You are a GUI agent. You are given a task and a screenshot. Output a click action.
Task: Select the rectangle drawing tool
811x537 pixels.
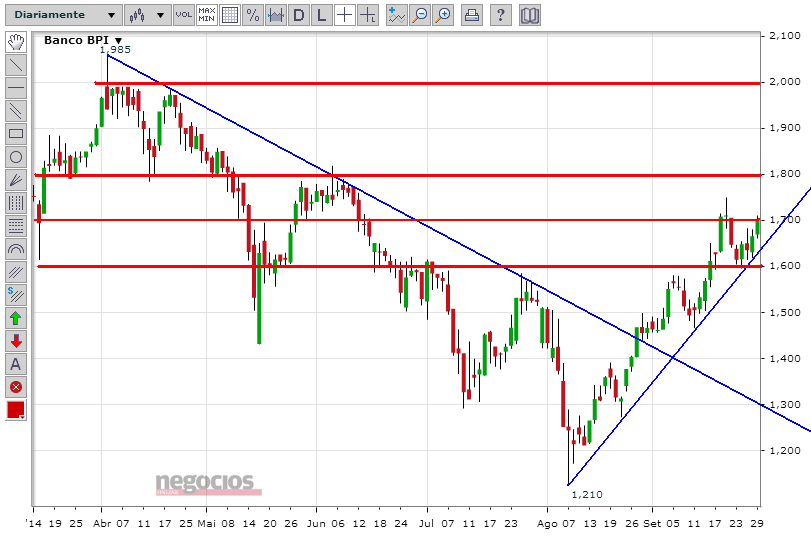16,134
